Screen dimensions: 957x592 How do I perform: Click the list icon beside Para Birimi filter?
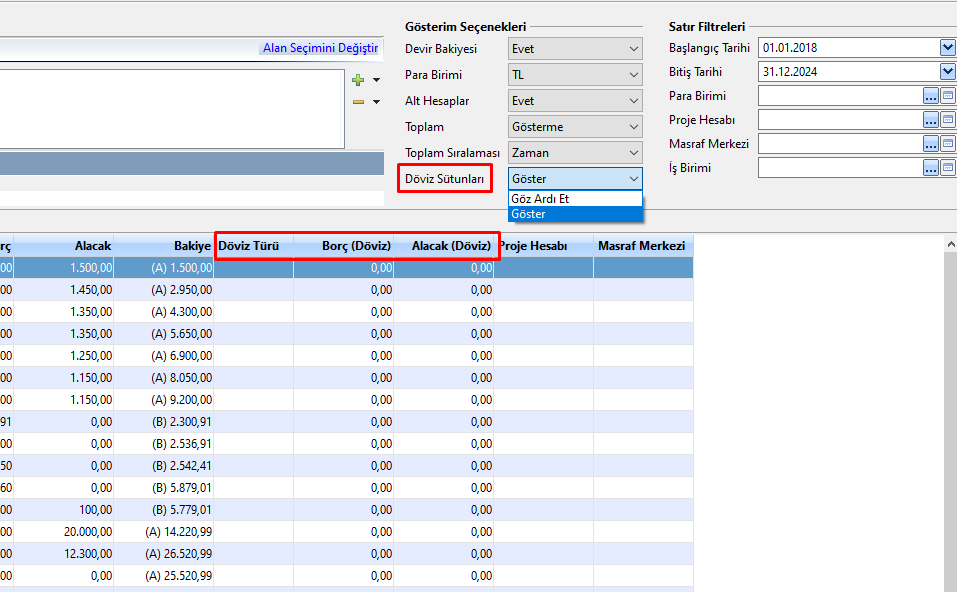pyautogui.click(x=948, y=96)
